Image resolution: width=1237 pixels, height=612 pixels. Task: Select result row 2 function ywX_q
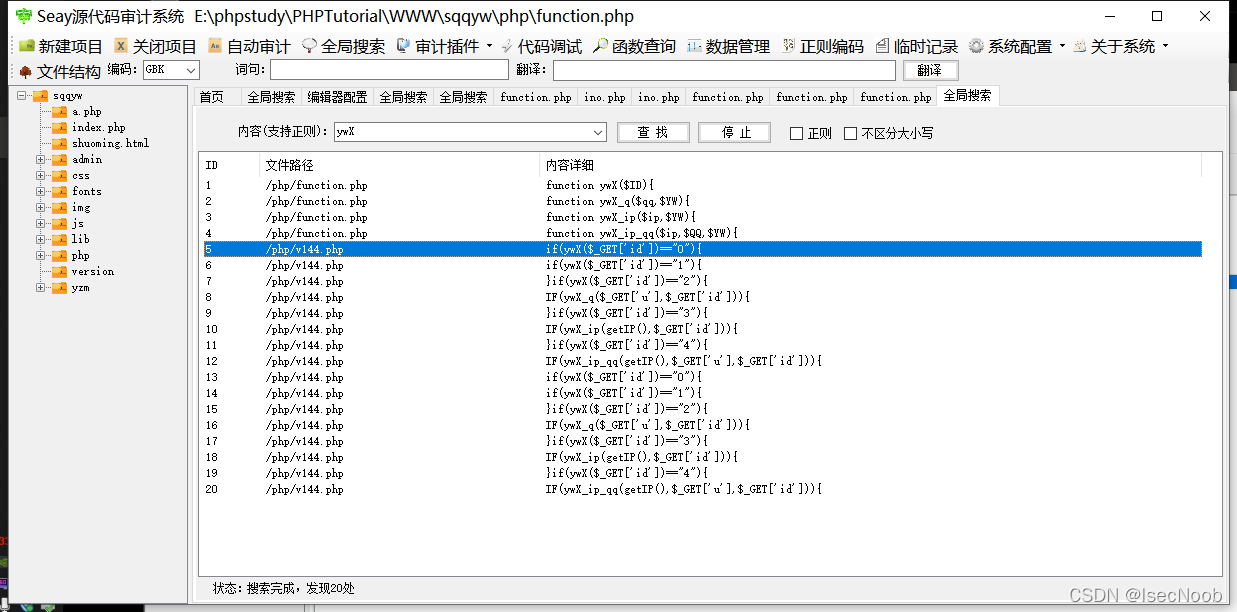tap(702, 201)
